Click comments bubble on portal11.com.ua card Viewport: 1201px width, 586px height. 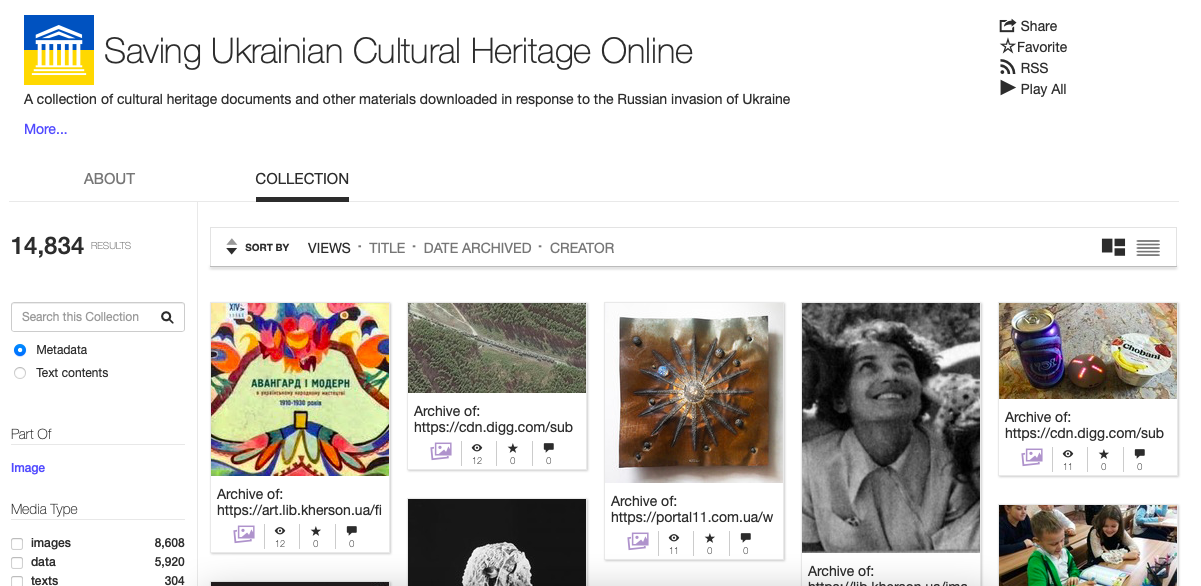tap(745, 538)
